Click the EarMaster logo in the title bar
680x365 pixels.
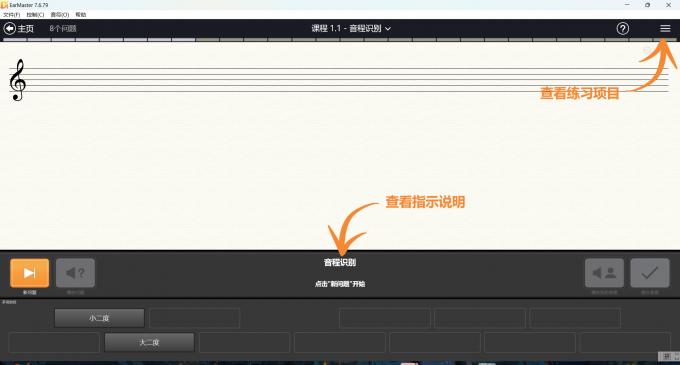coord(4,5)
